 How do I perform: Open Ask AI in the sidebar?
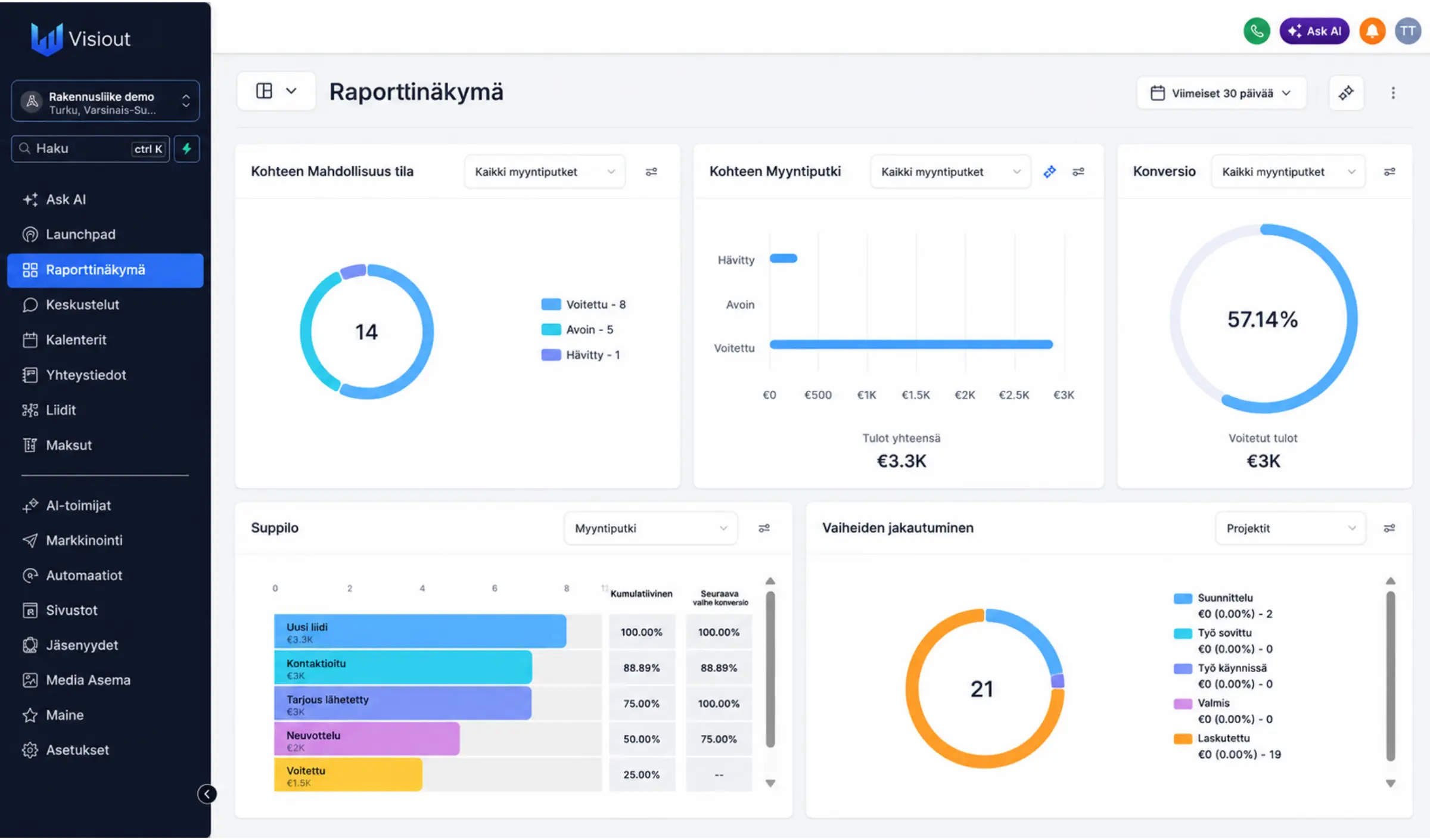pyautogui.click(x=105, y=200)
